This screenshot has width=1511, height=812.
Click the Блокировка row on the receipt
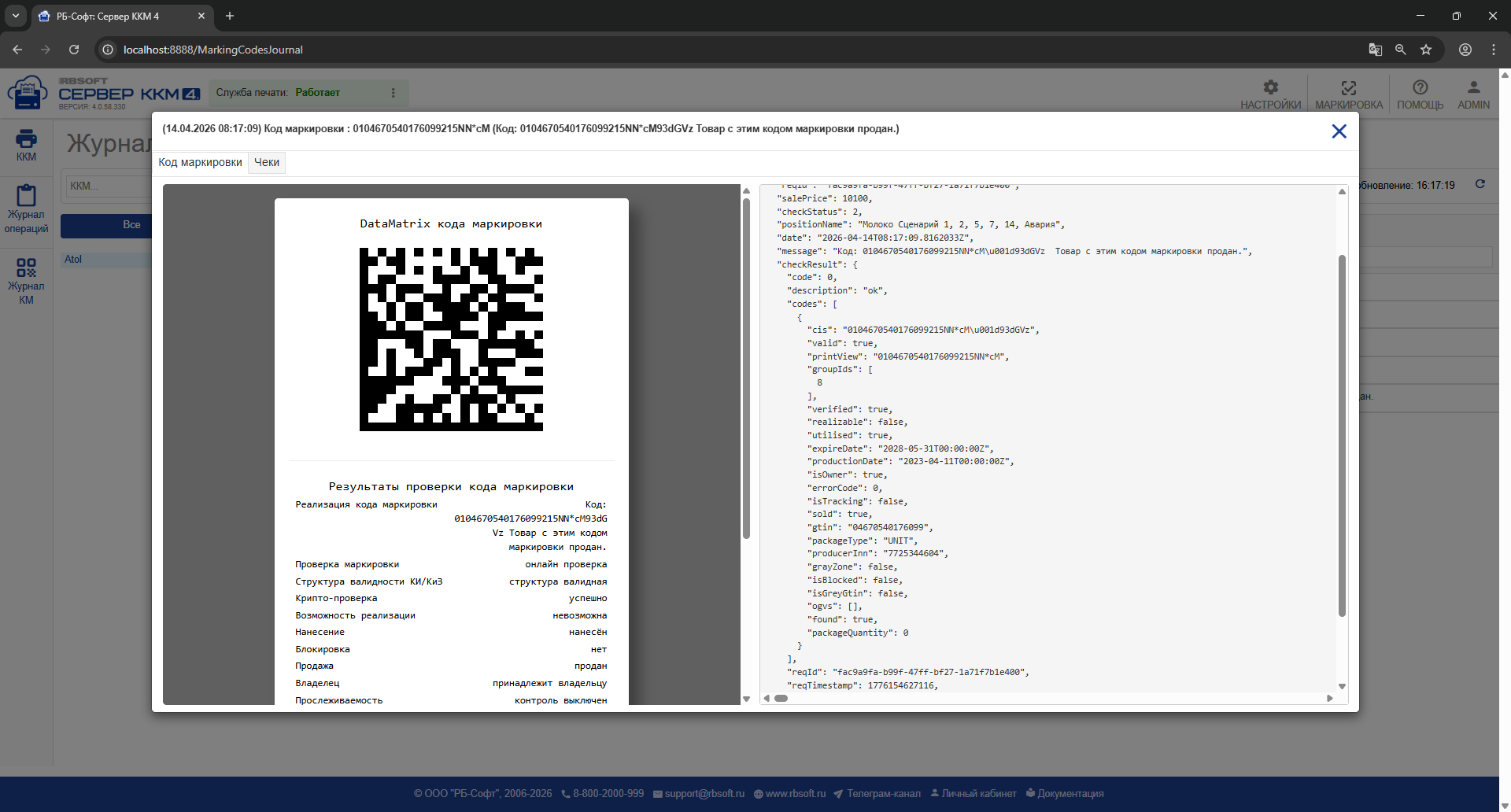[x=451, y=649]
